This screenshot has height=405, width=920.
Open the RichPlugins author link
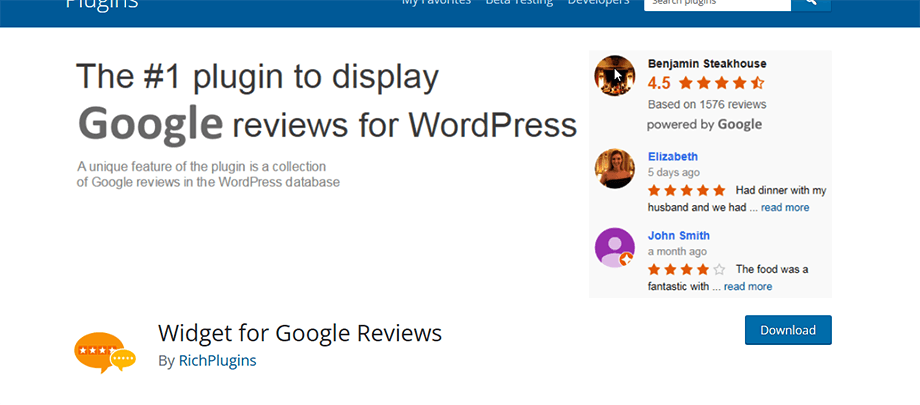pos(218,360)
